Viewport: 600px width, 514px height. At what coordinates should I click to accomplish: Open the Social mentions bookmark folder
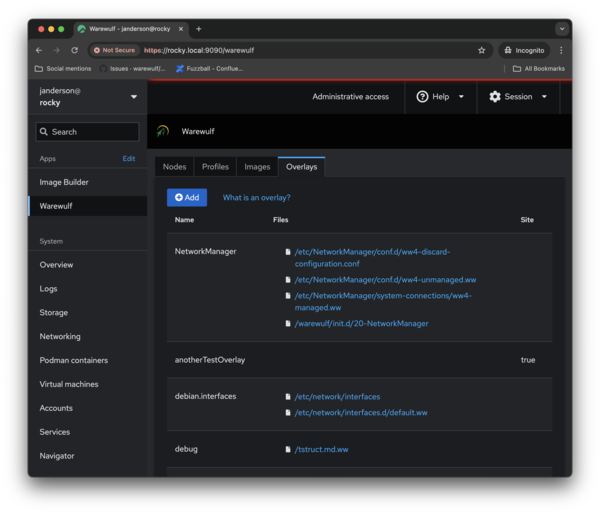(x=63, y=69)
